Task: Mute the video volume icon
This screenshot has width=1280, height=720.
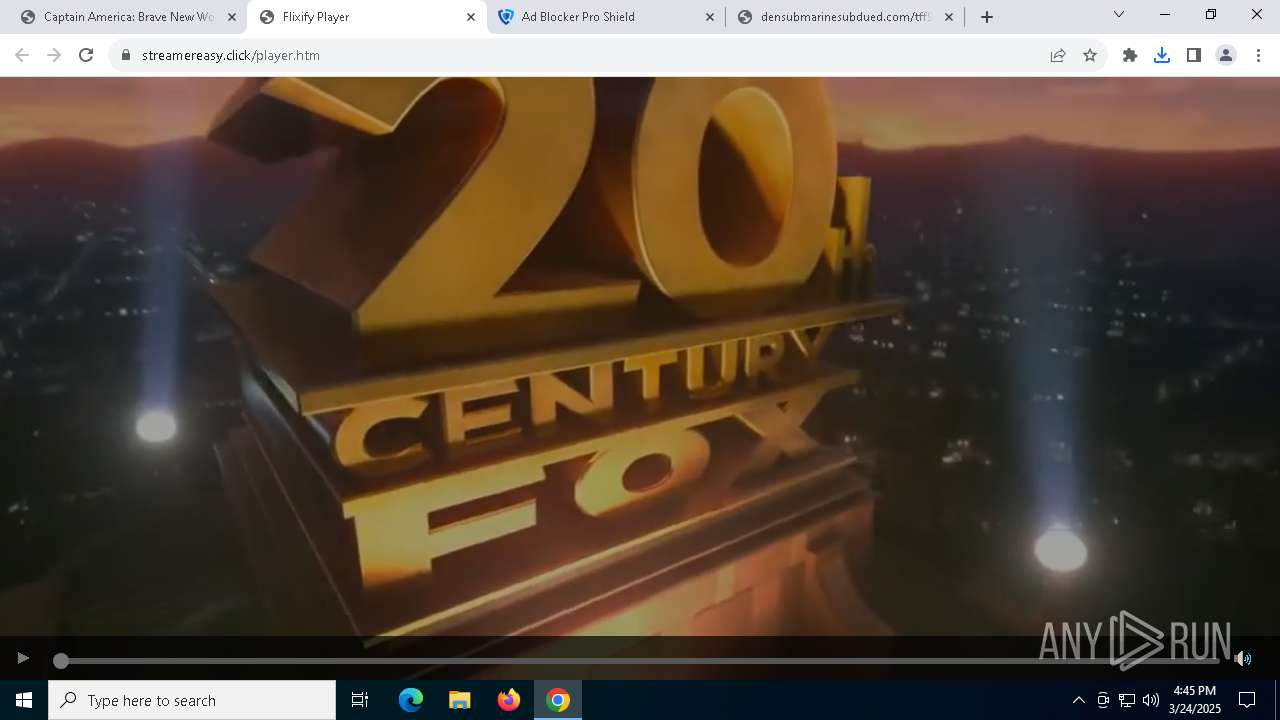Action: 1243,658
